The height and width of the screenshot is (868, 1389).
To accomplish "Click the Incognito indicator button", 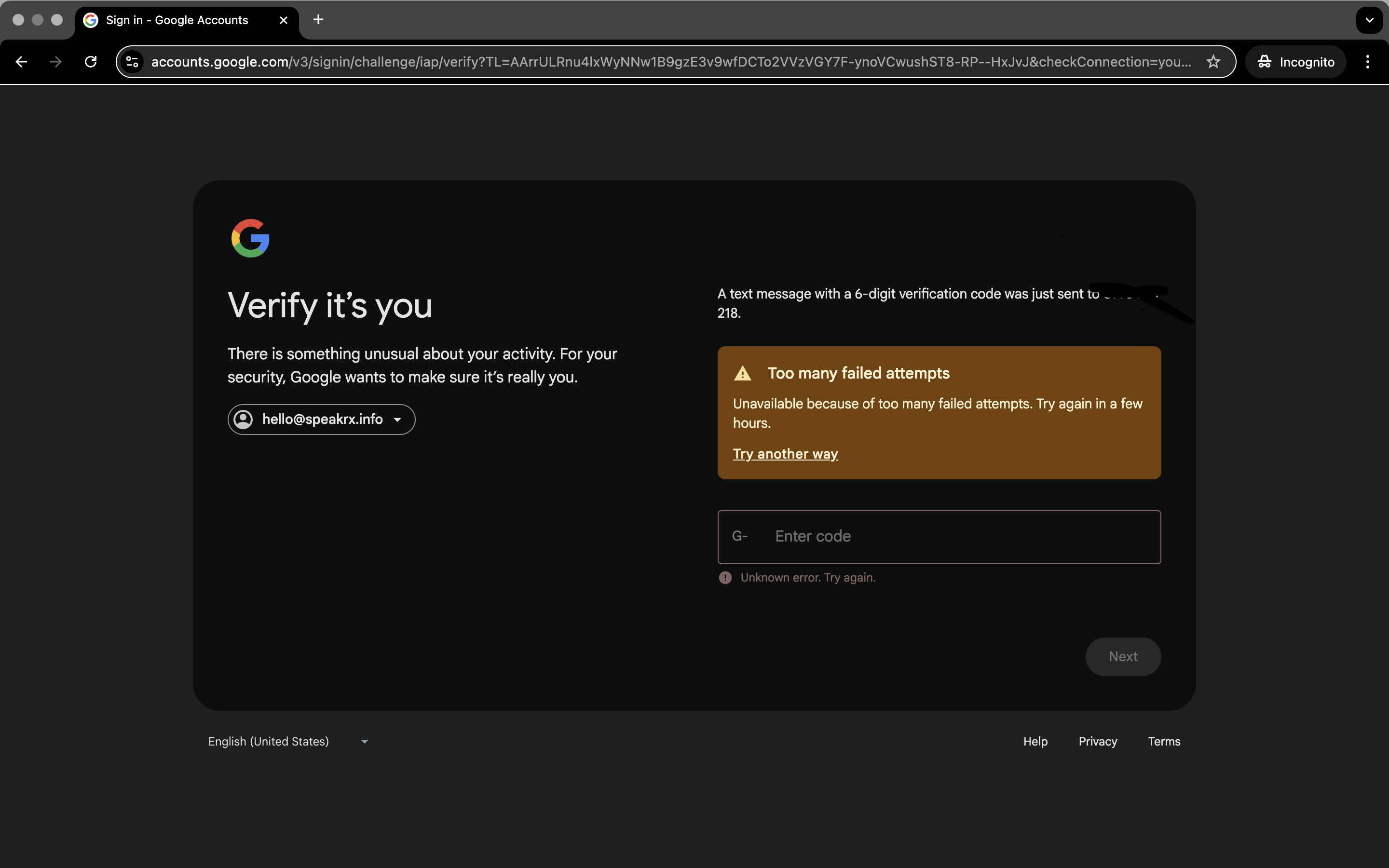I will 1295,62.
